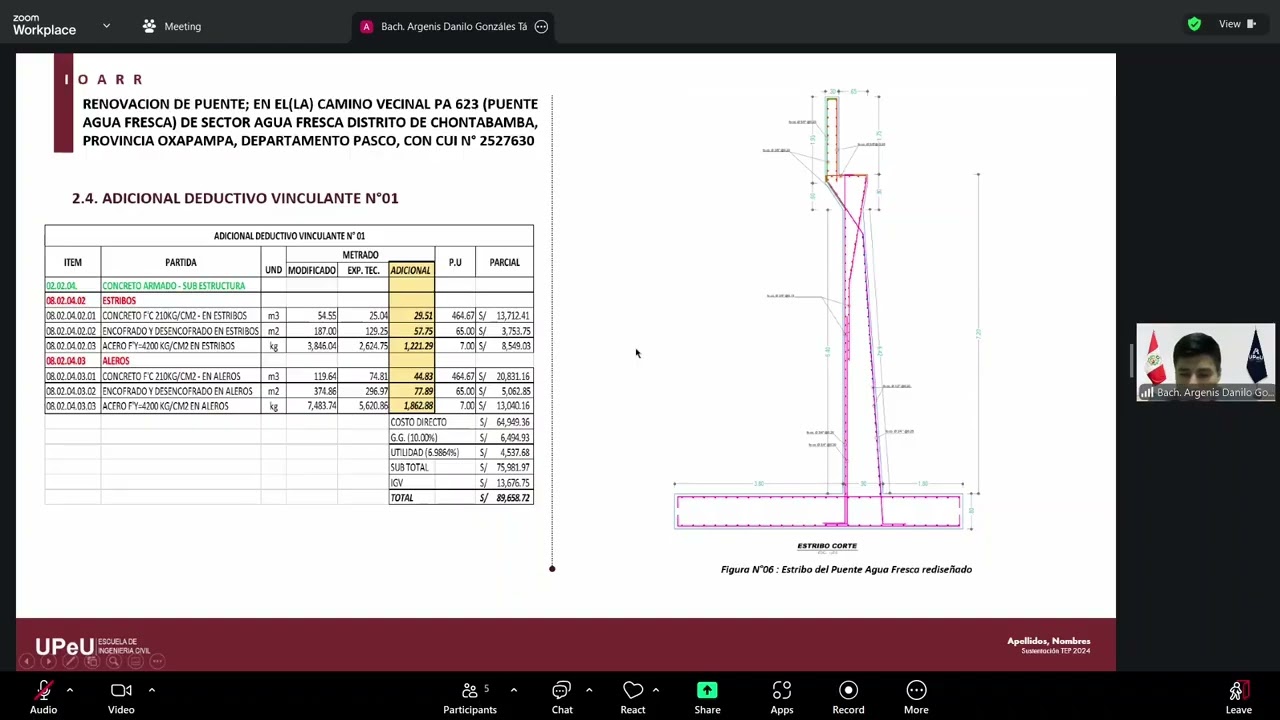The width and height of the screenshot is (1280, 720).
Task: Click the slideshow zoom magnifier icon
Action: (114, 661)
